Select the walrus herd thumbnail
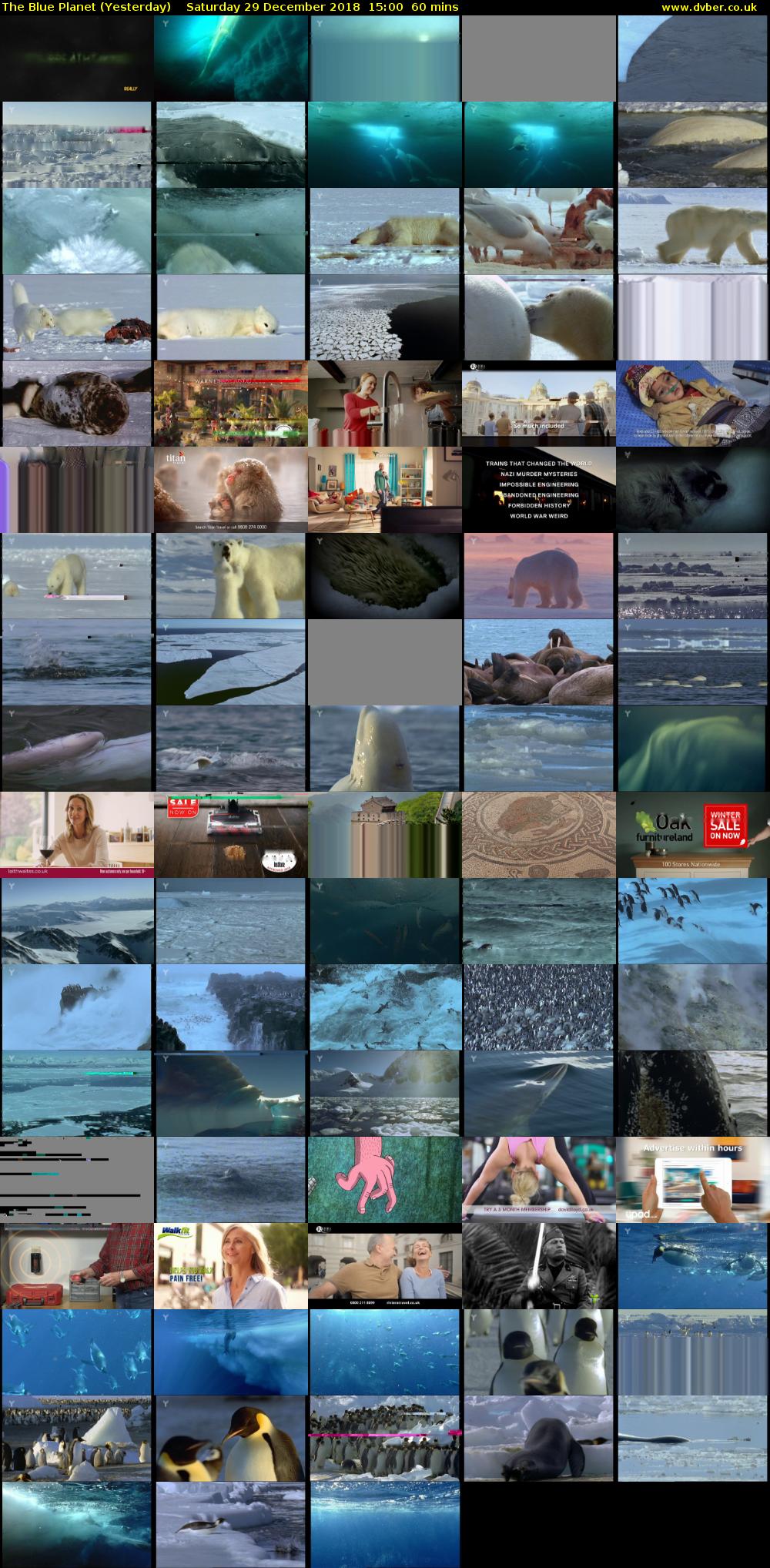 click(x=539, y=663)
